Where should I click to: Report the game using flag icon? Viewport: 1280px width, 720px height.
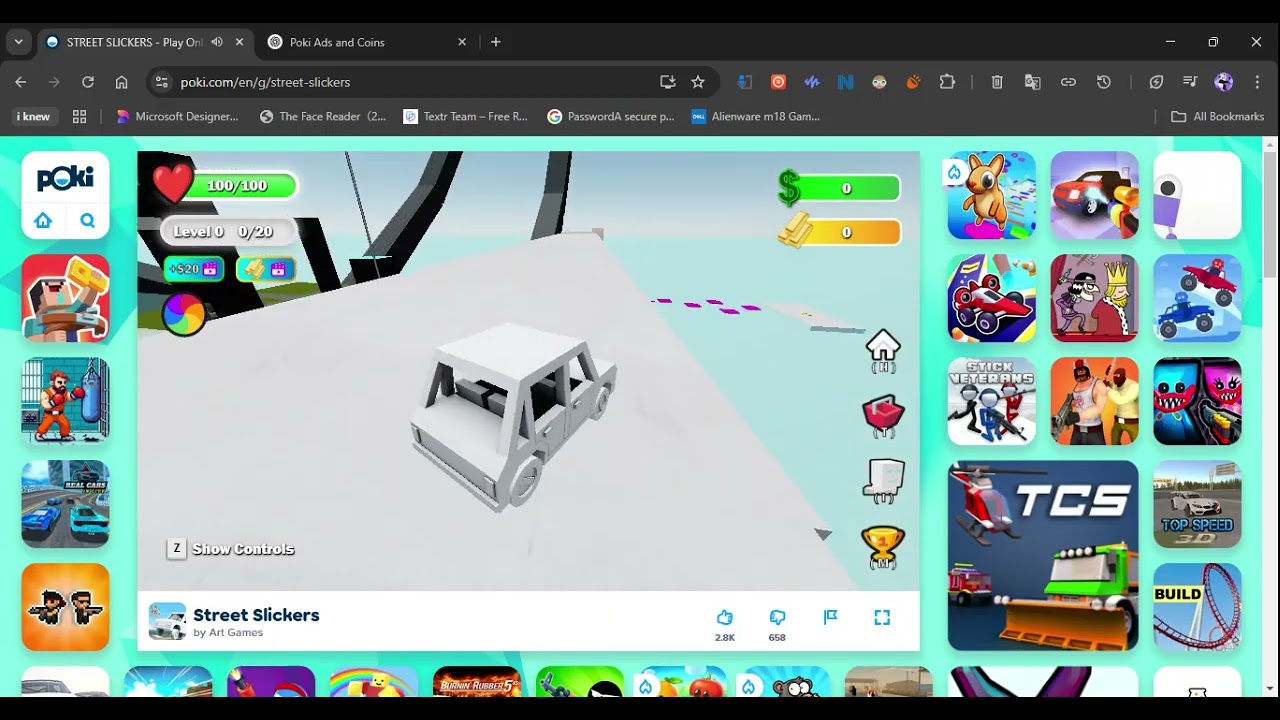[830, 618]
